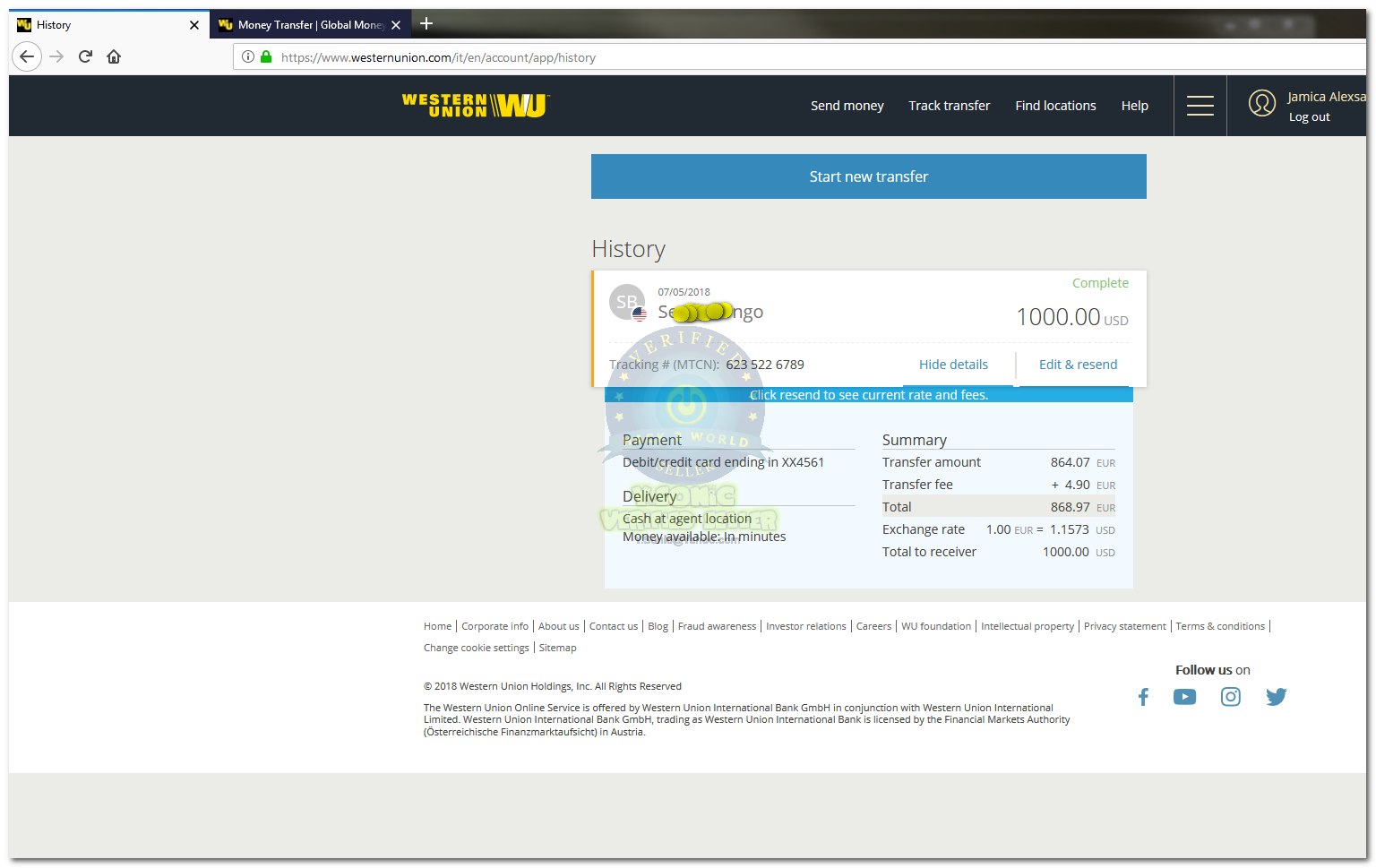The image size is (1376, 868).
Task: Click the Transfer fee 4.90 EUR value
Action: click(x=1083, y=485)
